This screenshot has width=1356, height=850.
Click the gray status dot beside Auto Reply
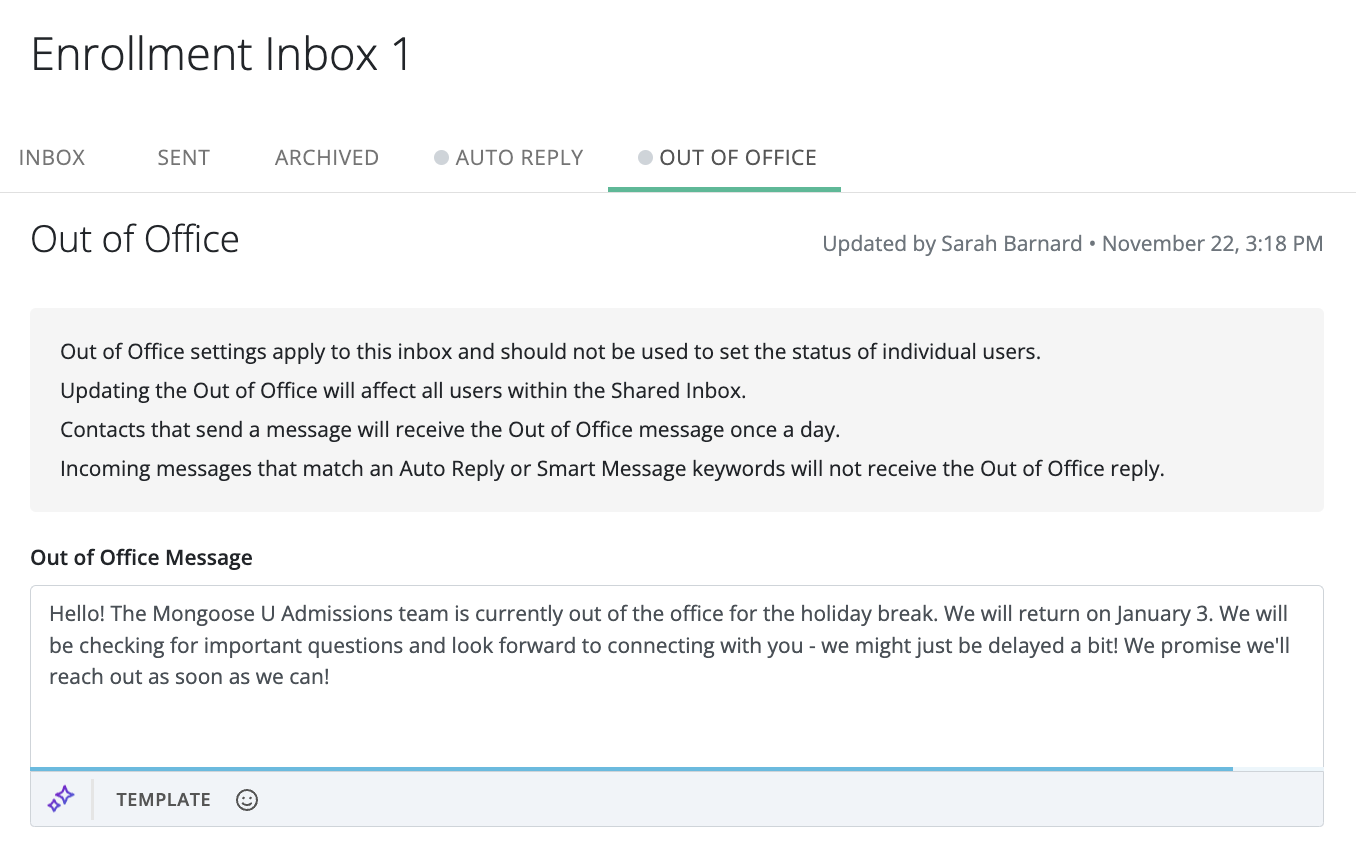(441, 158)
